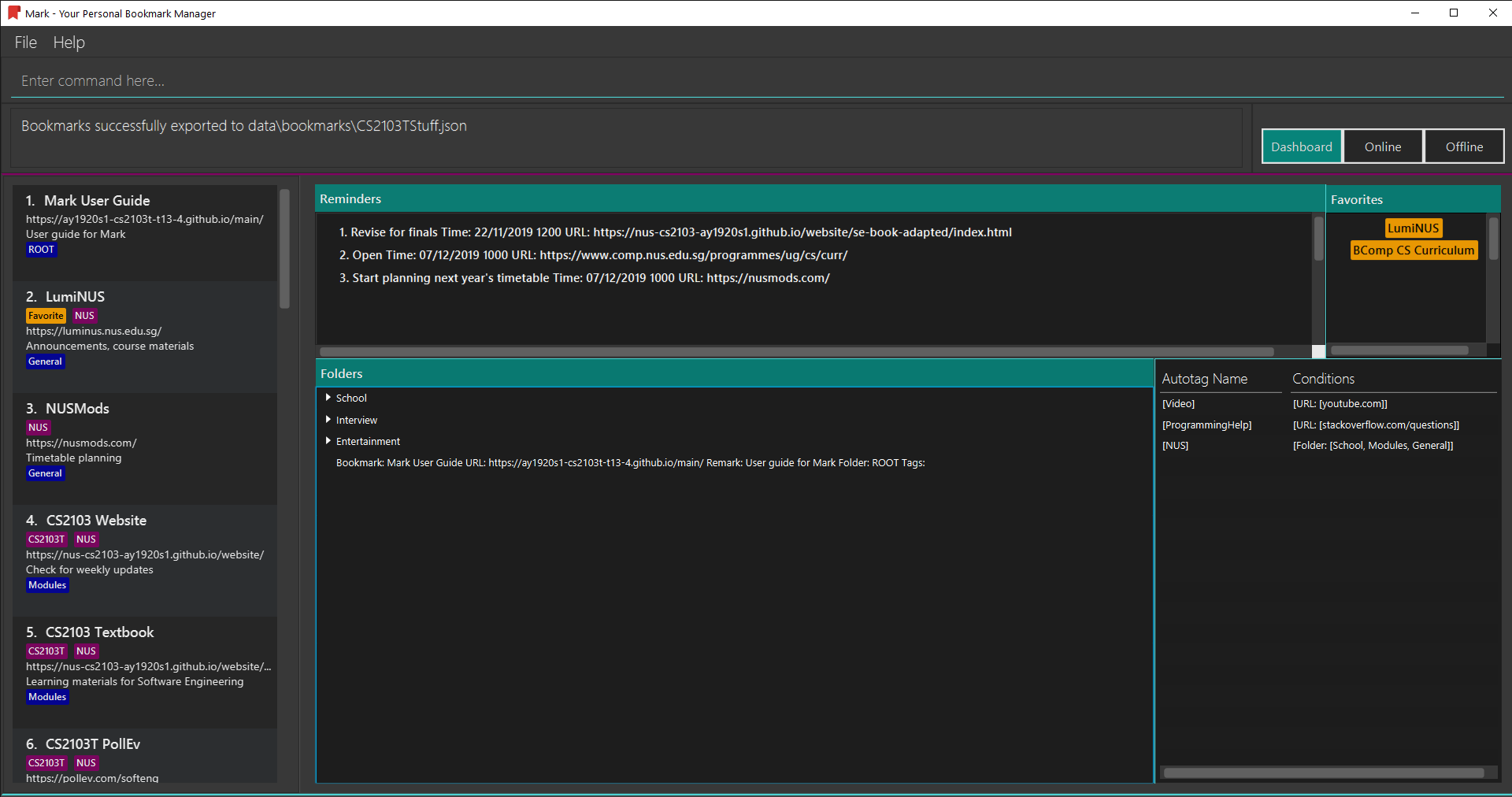Click the ROOT folder label on Mark User Guide
Viewport: 1512px width, 797px height.
41,250
